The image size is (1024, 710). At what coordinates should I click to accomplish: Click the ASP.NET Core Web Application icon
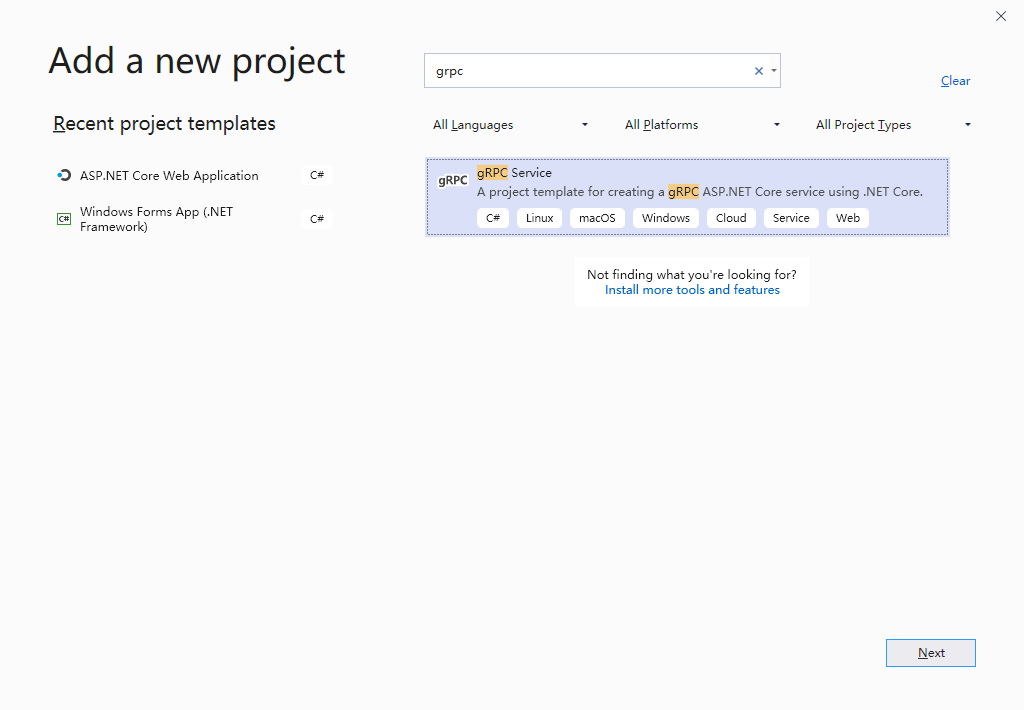pos(64,175)
